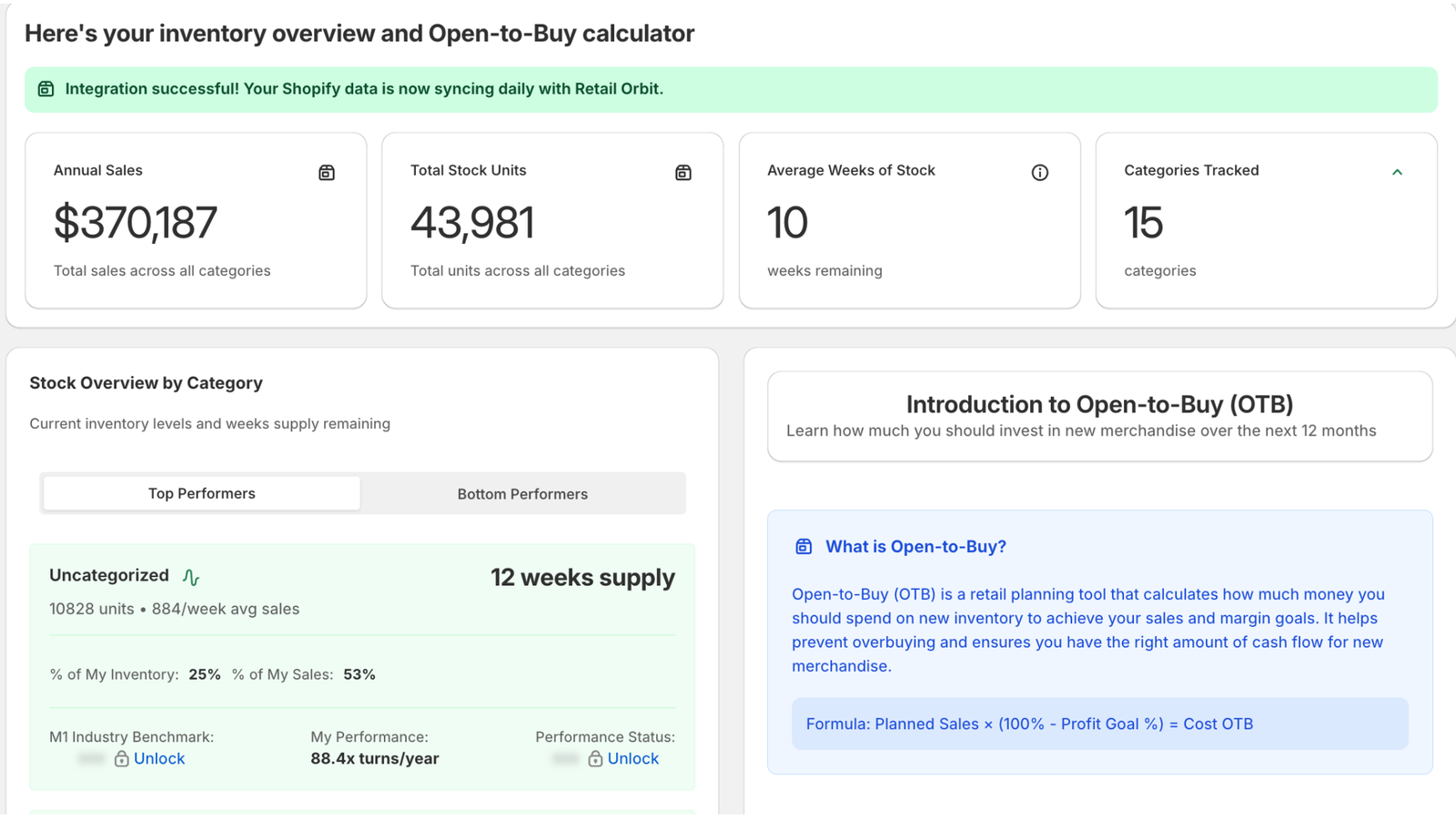Click the icon beside What is Open-to-Buy
This screenshot has height=819, width=1456.
(804, 547)
